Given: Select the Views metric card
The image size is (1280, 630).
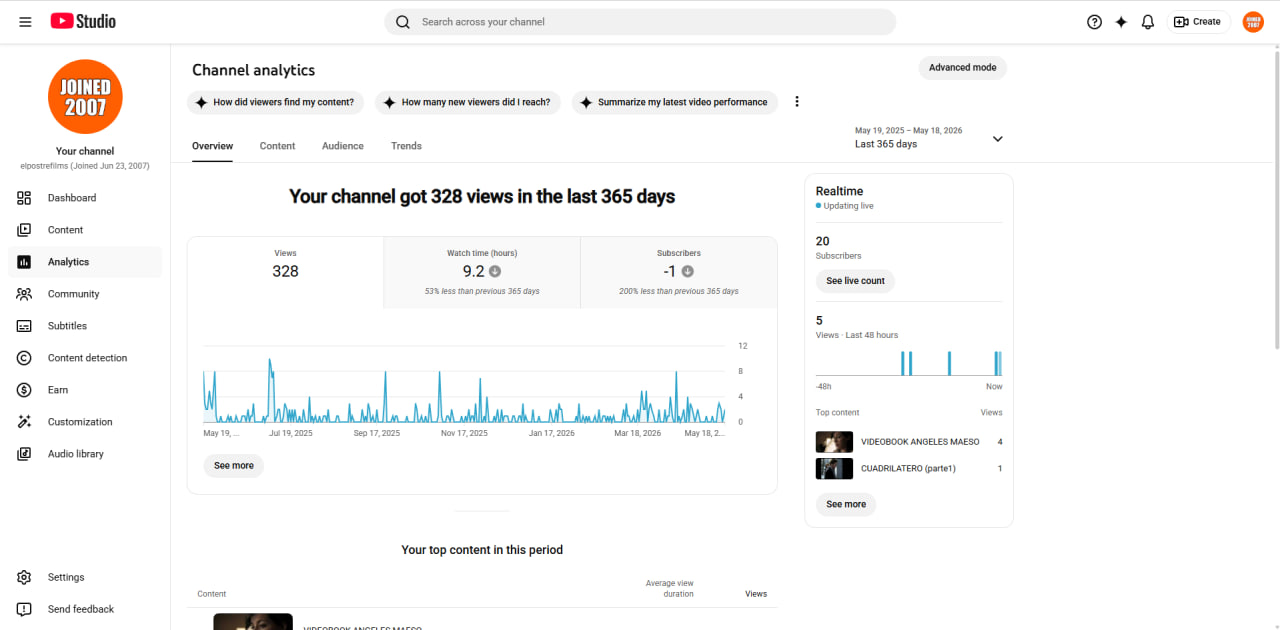Looking at the screenshot, I should coord(285,272).
